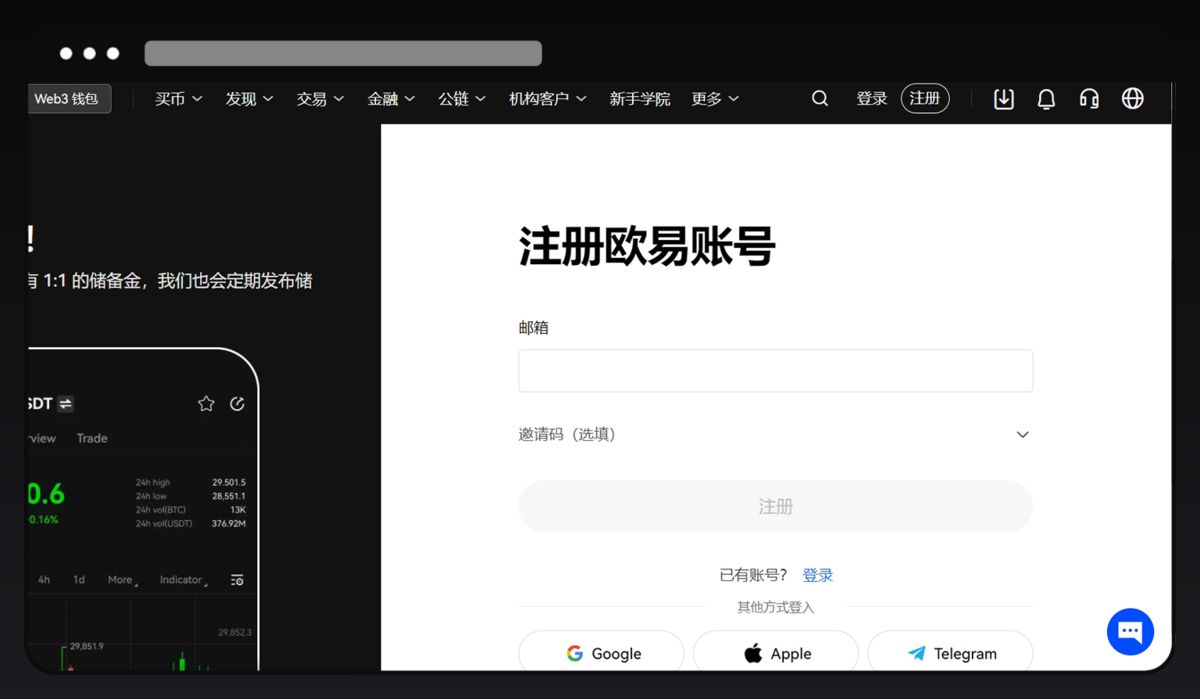Image resolution: width=1200 pixels, height=699 pixels.
Task: Click the star favorite icon in phone preview
Action: [x=206, y=404]
